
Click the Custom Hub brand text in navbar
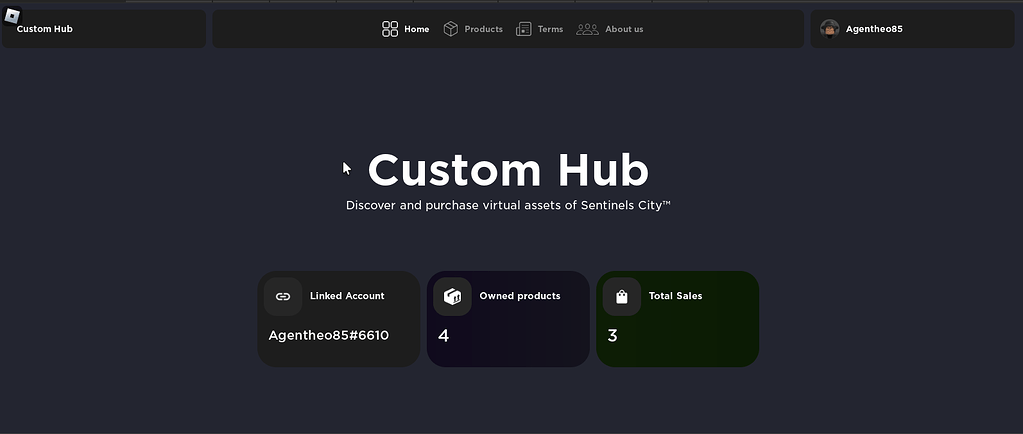[x=45, y=29]
